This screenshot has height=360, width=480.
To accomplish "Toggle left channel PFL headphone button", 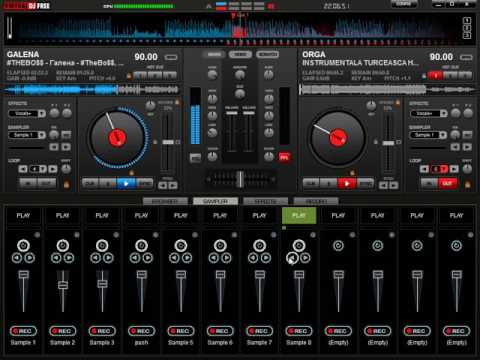I will 195,158.
